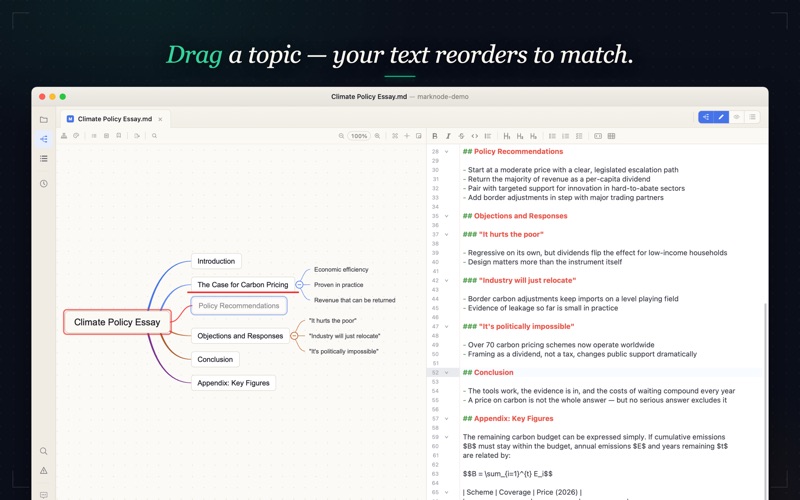
Task: Apply Heading 2 style
Action: tap(520, 136)
